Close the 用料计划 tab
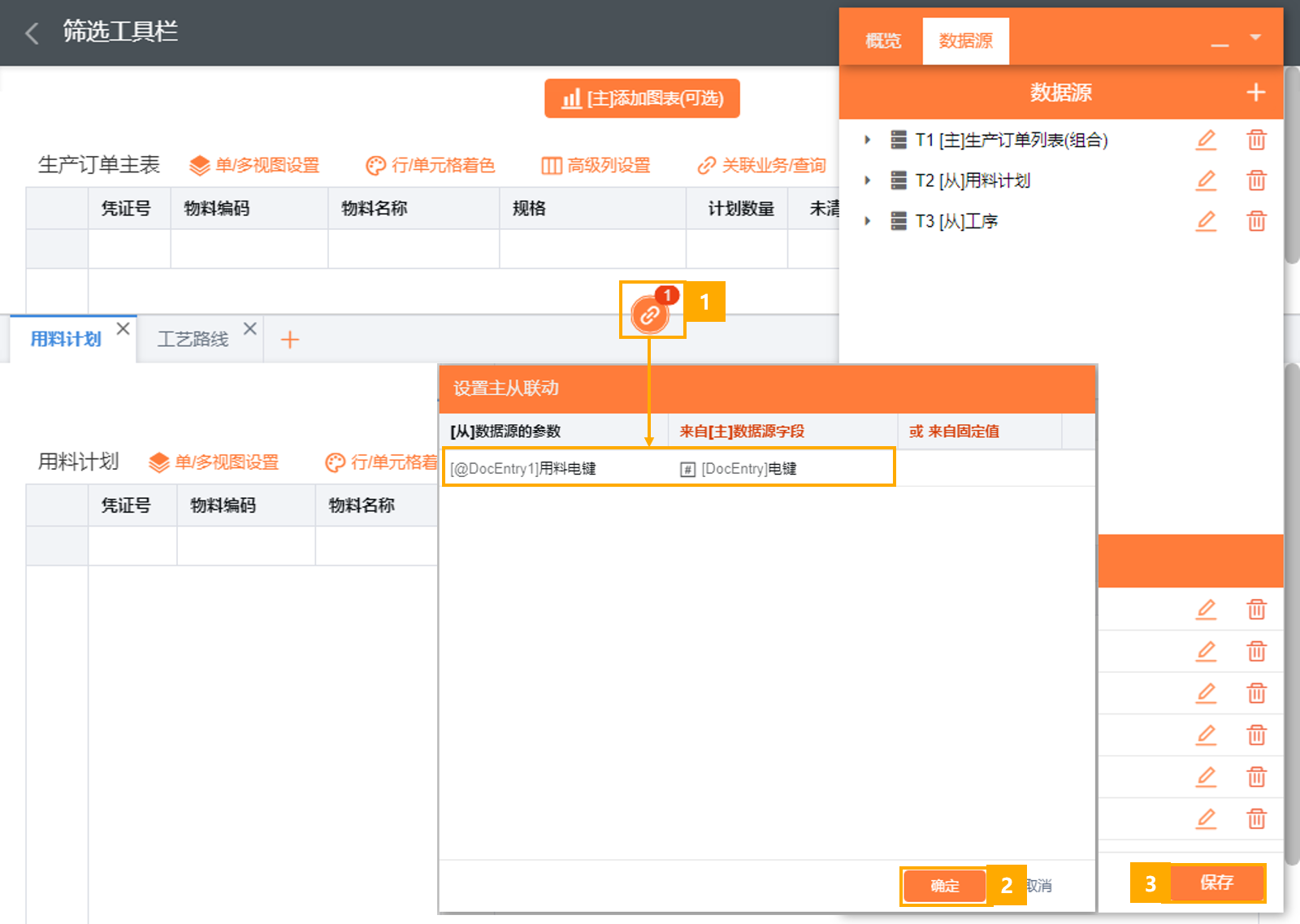The image size is (1300, 924). click(123, 328)
